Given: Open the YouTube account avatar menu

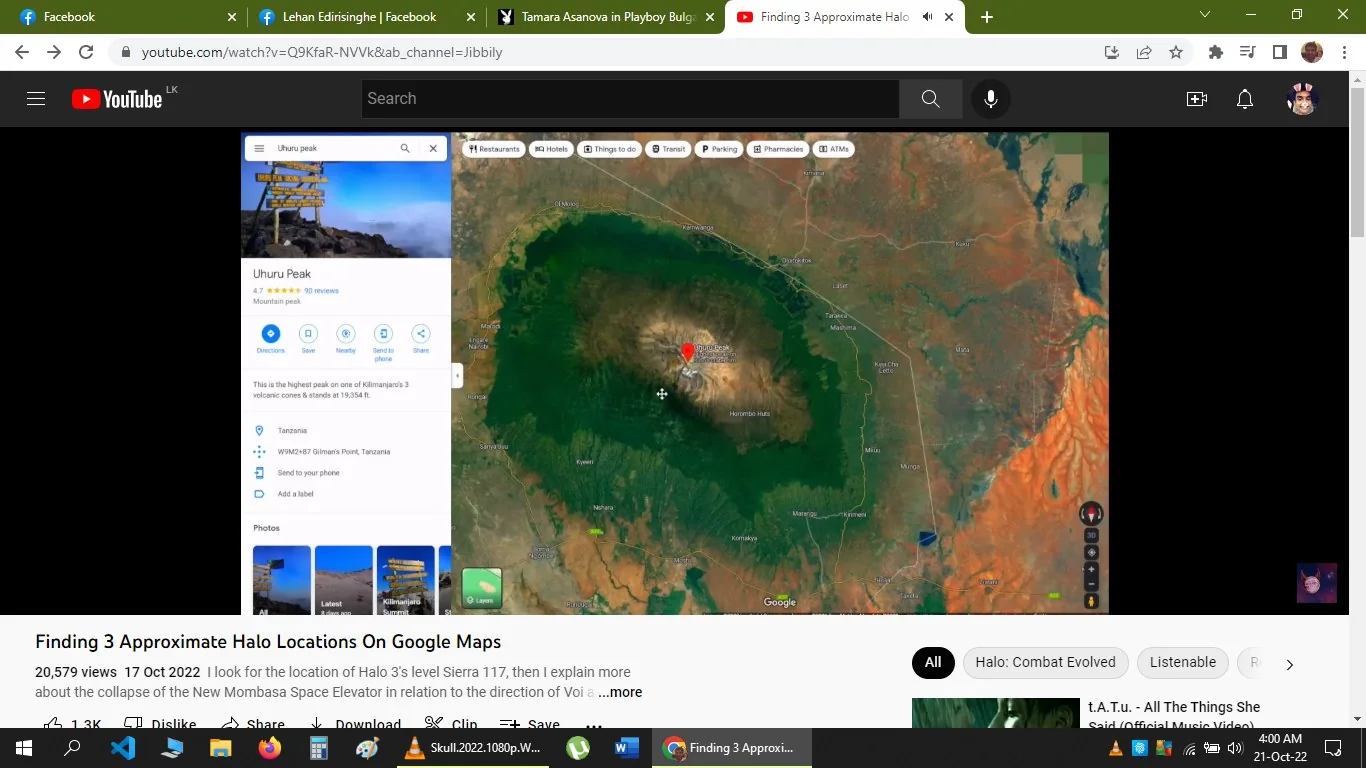Looking at the screenshot, I should (x=1302, y=99).
